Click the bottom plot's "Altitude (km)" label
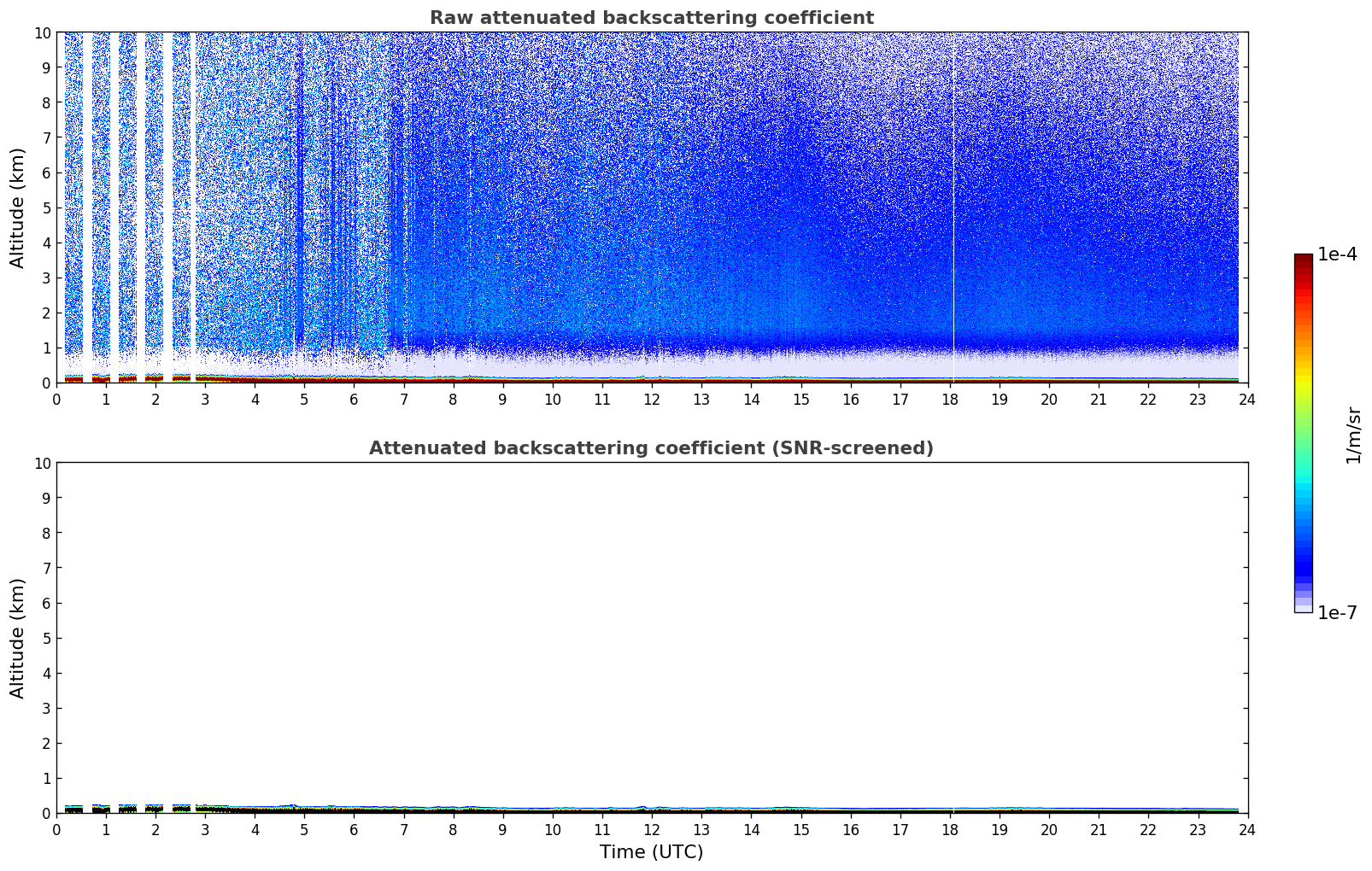Viewport: 1372px width, 871px height. (x=18, y=638)
